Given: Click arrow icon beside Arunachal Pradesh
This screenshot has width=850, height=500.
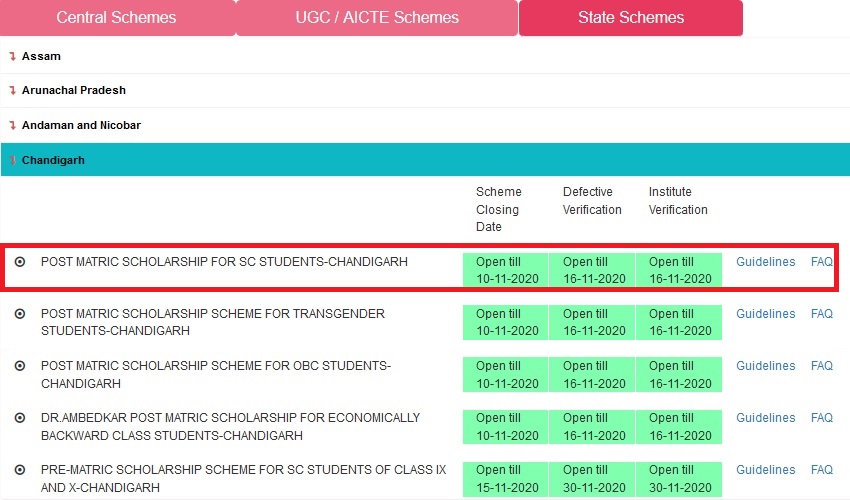Looking at the screenshot, I should (x=12, y=90).
